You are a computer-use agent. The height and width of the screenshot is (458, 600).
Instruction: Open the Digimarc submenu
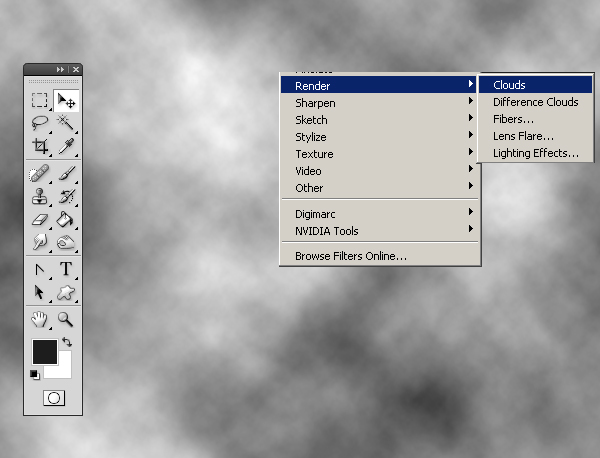tap(378, 214)
